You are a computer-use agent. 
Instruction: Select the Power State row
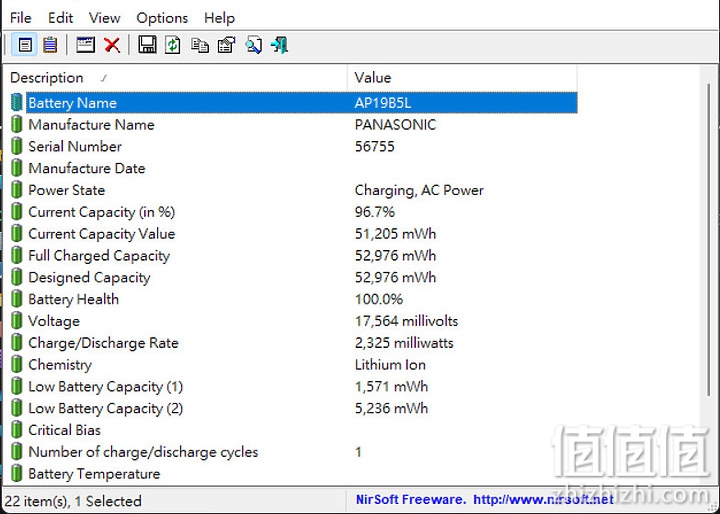(294, 190)
